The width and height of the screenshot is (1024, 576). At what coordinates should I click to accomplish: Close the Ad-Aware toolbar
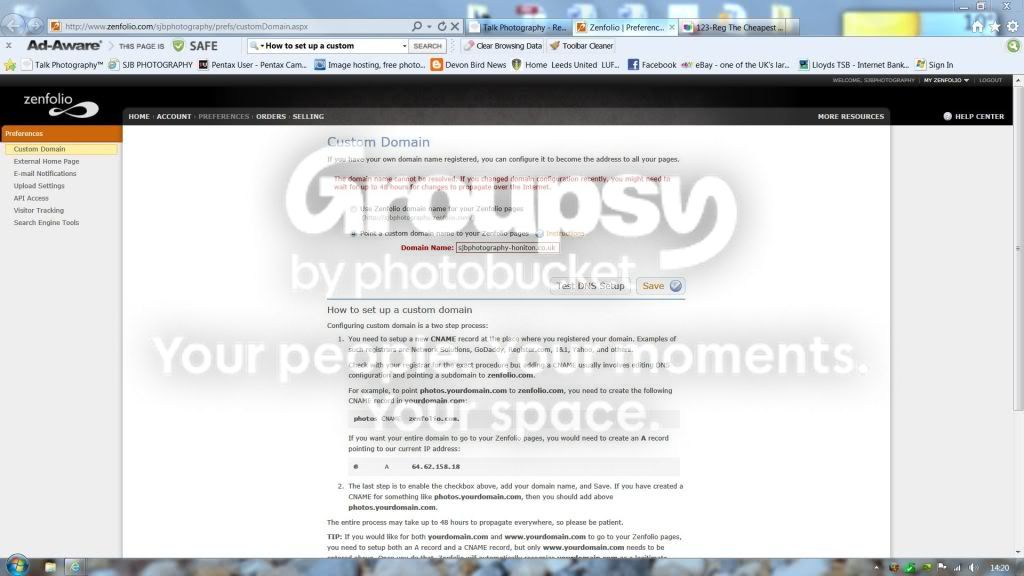tap(8, 46)
